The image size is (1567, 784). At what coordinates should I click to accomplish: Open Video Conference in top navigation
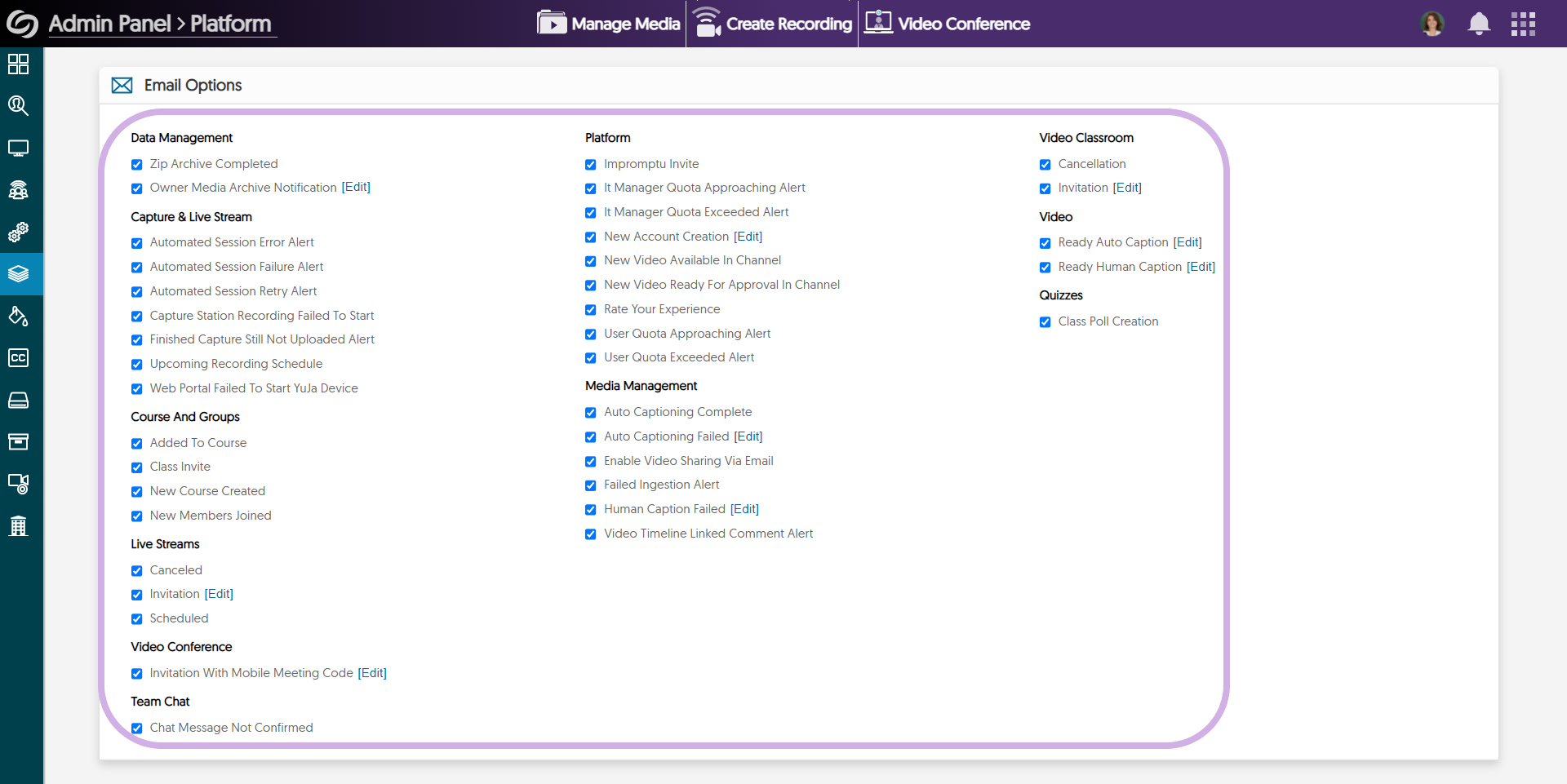pyautogui.click(x=948, y=24)
